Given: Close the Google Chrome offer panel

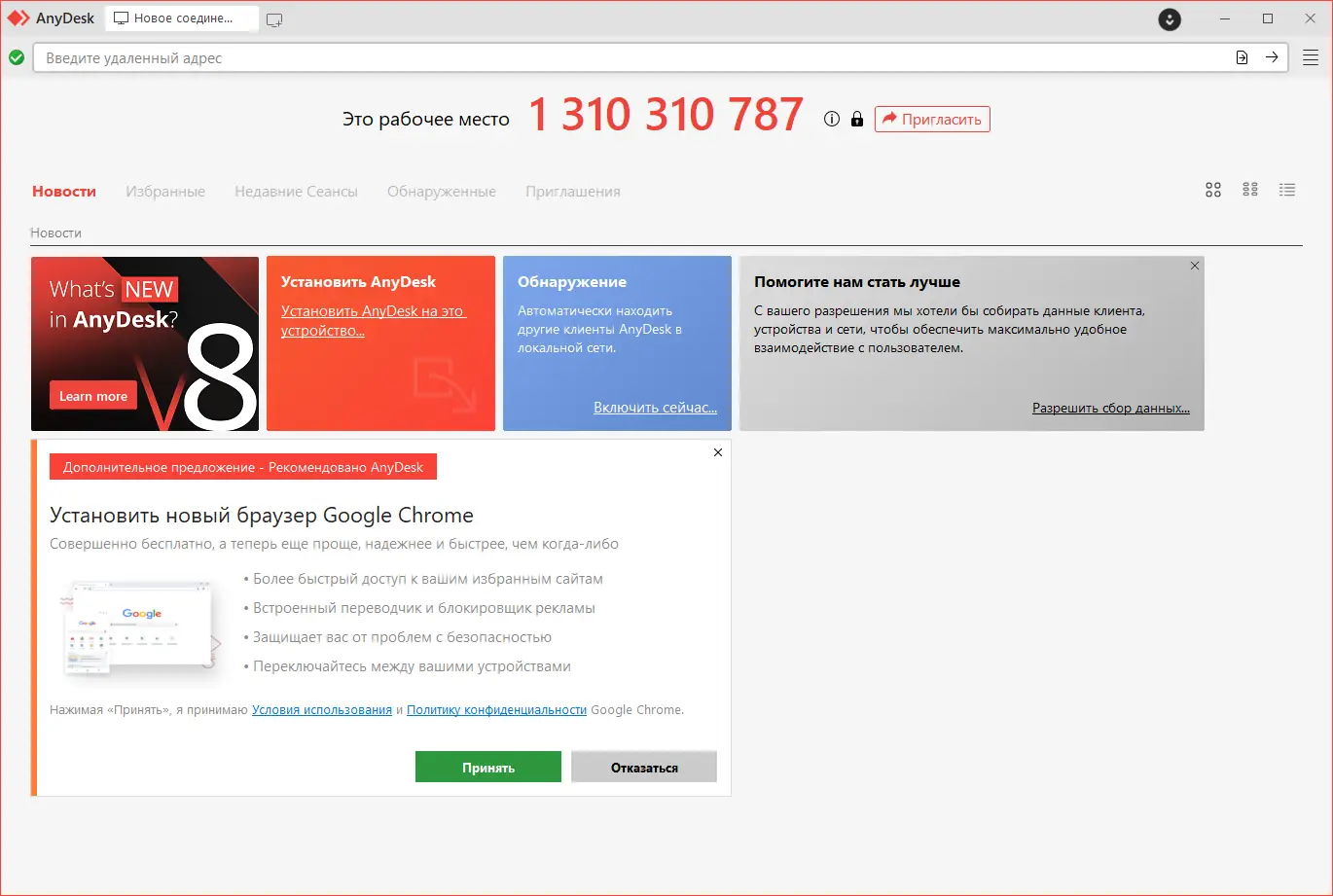Looking at the screenshot, I should click(718, 452).
